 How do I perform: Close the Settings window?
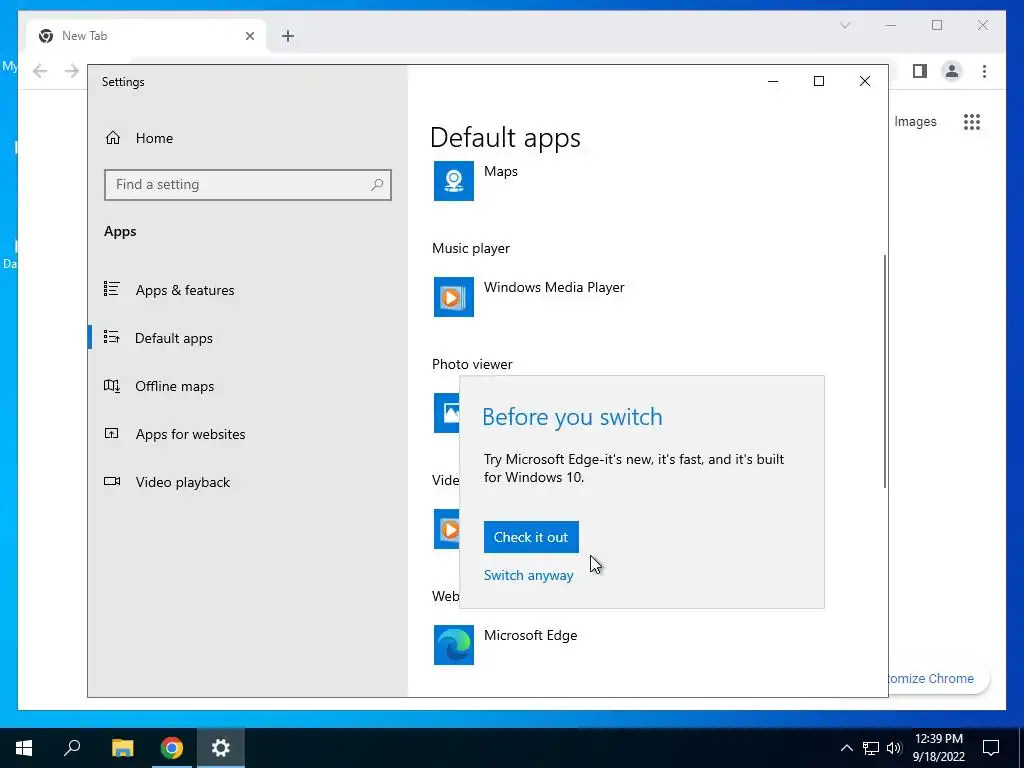click(x=865, y=81)
